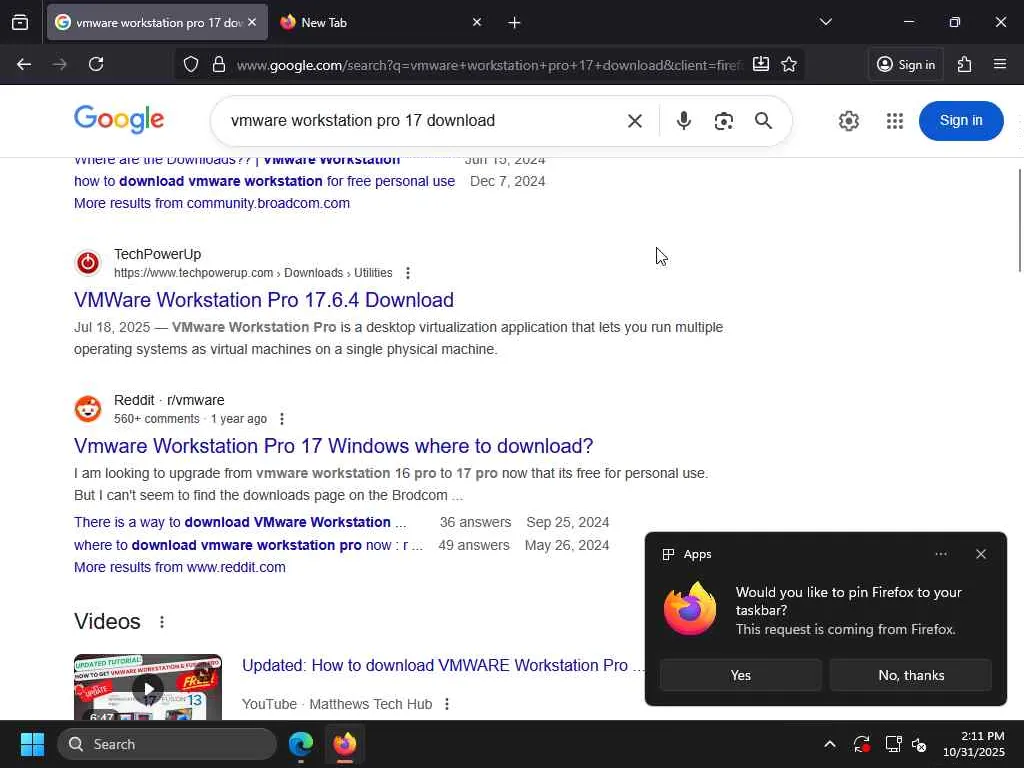This screenshot has height=768, width=1024.
Task: Click the blue Google Sign in button
Action: (x=961, y=121)
